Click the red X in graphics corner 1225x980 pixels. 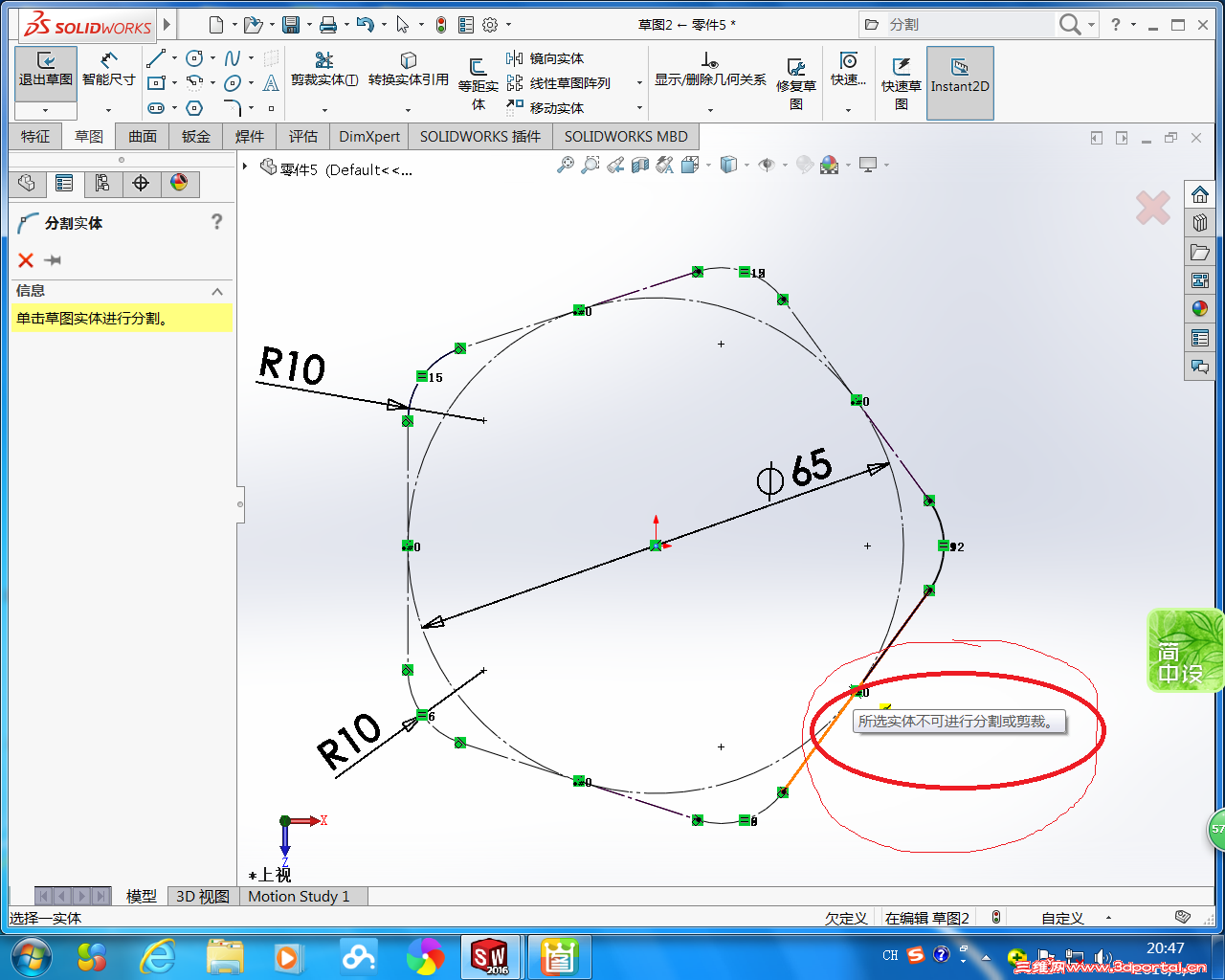pyautogui.click(x=1153, y=208)
